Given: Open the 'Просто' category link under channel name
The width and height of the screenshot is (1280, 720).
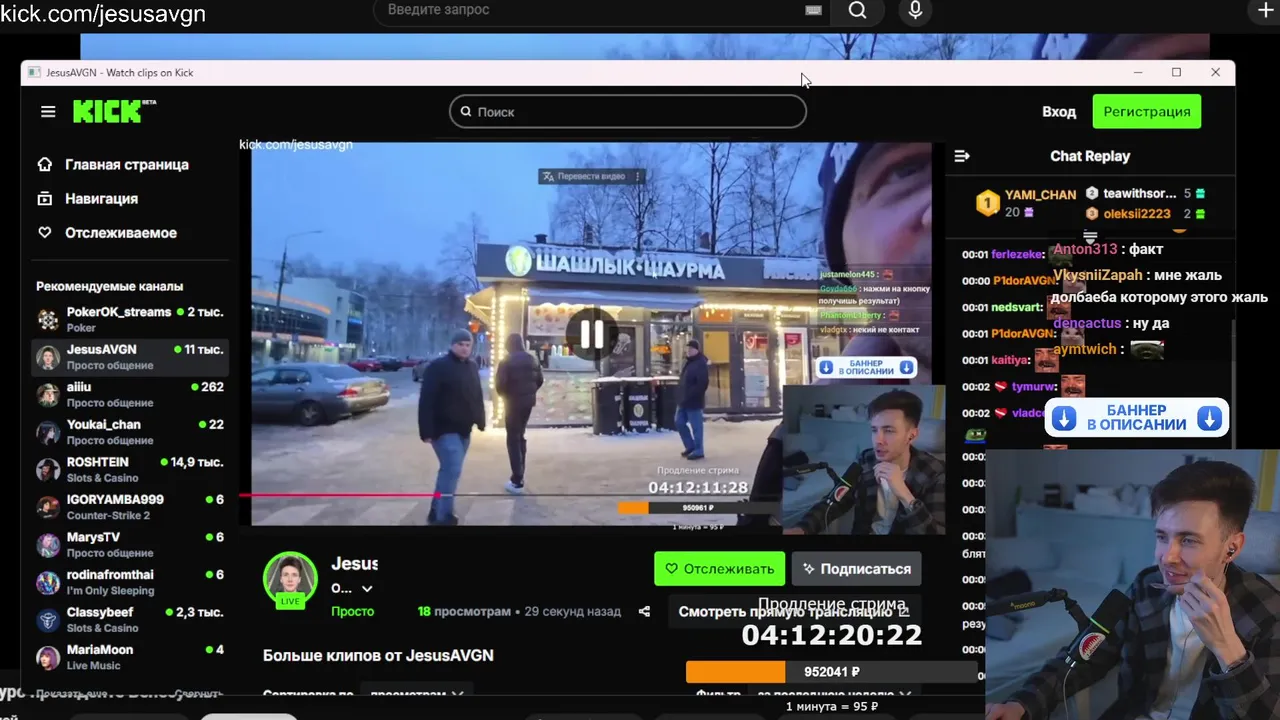Looking at the screenshot, I should pyautogui.click(x=352, y=611).
